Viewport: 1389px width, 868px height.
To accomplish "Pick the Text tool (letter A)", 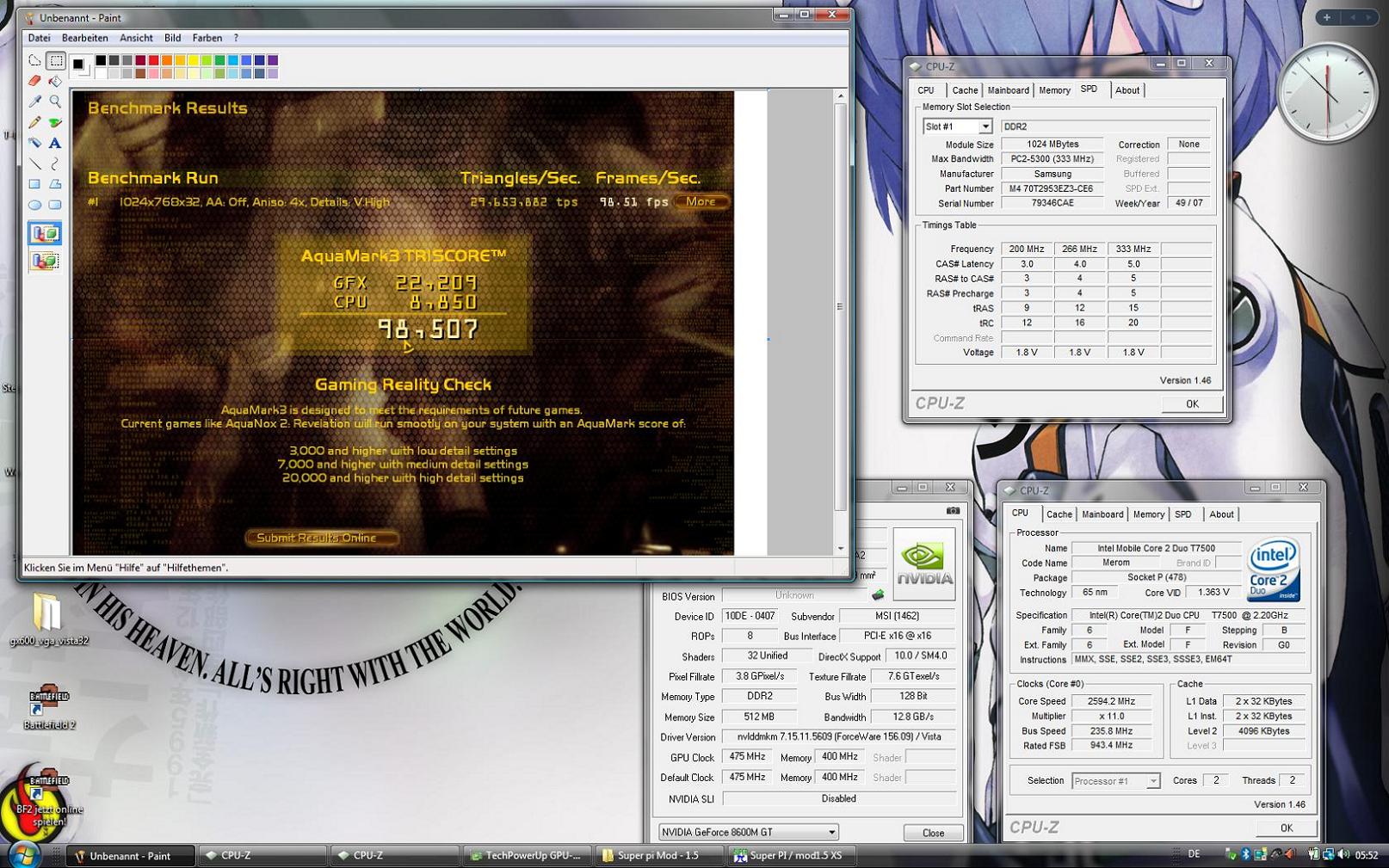I will 56,143.
